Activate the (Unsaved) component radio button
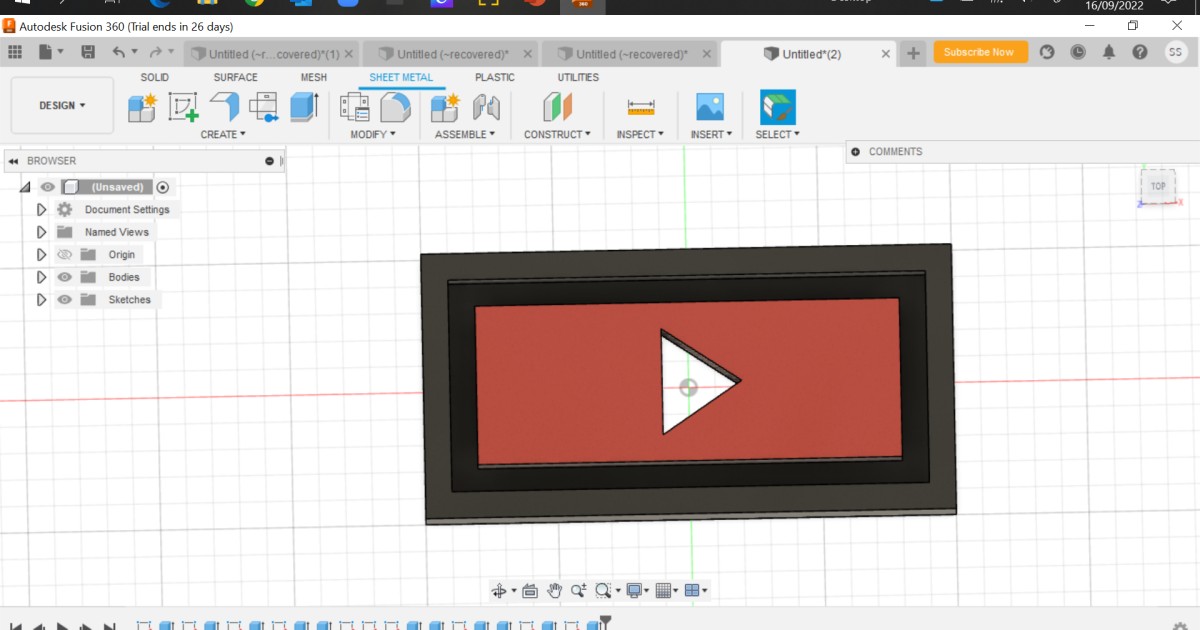This screenshot has width=1200, height=630. (x=163, y=187)
